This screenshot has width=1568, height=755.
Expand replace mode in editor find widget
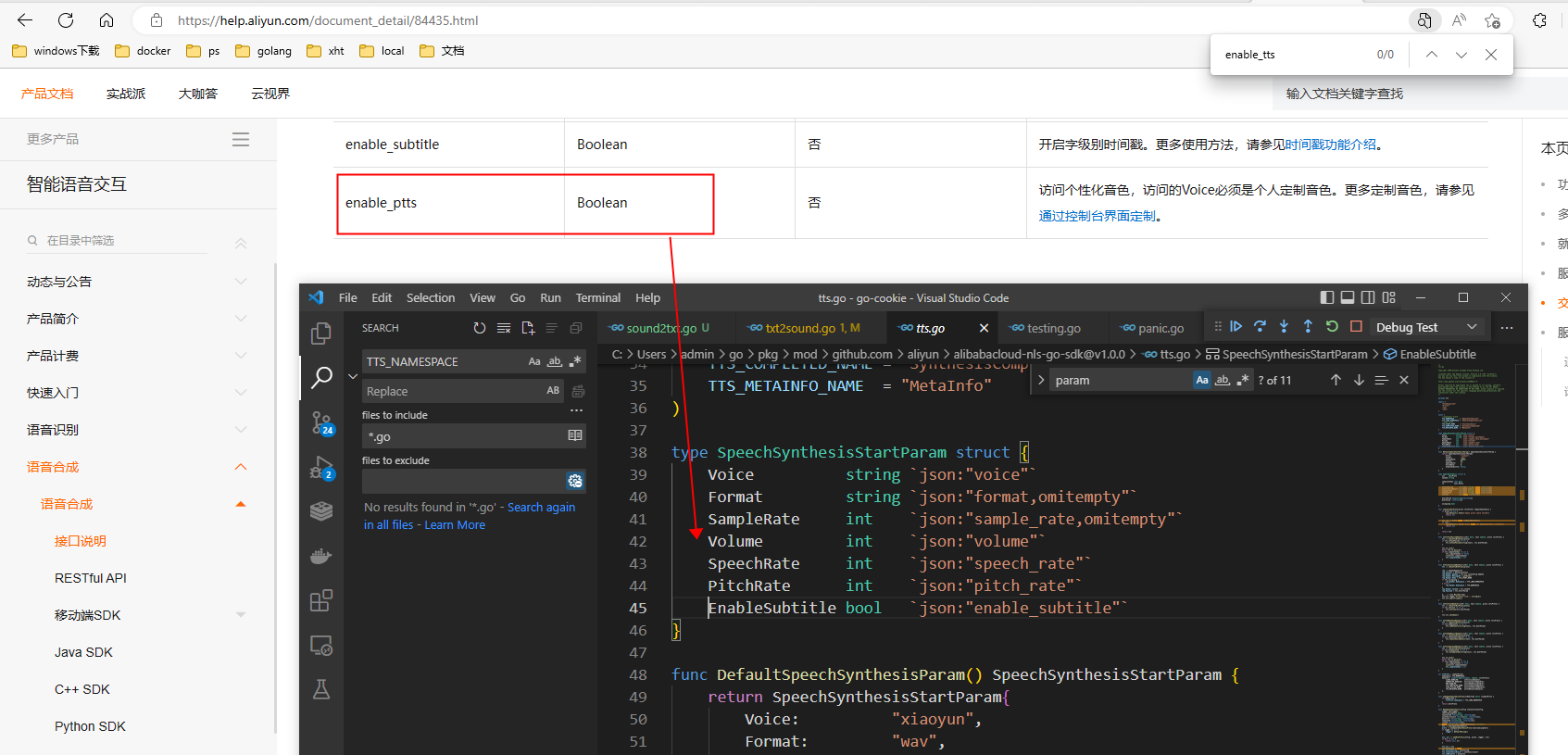(1041, 380)
